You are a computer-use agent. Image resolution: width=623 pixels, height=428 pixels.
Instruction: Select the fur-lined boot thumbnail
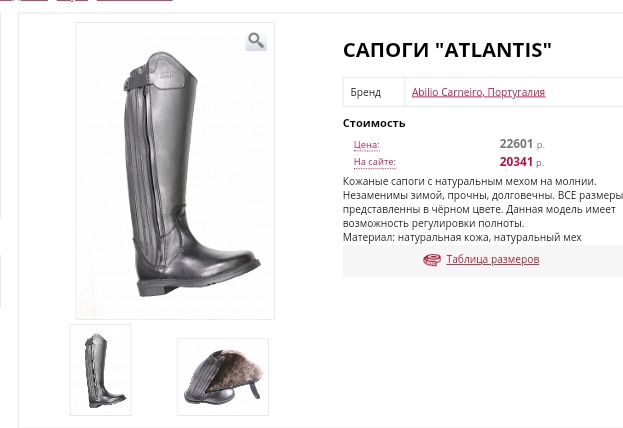[222, 376]
